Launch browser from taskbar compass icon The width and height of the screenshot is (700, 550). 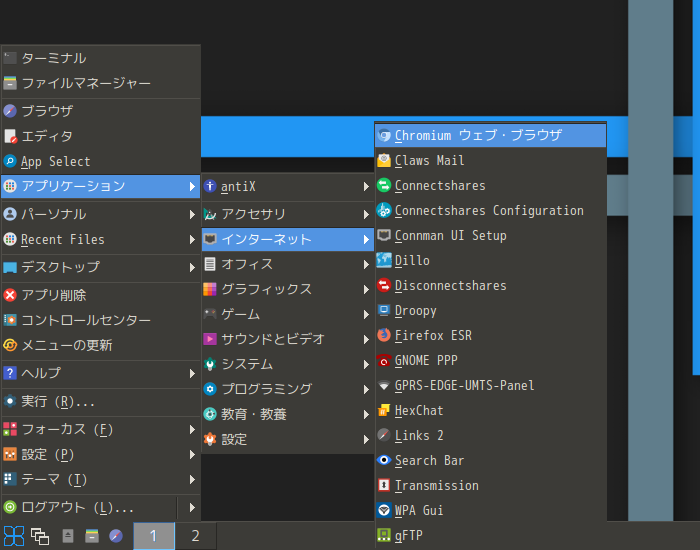(x=116, y=536)
